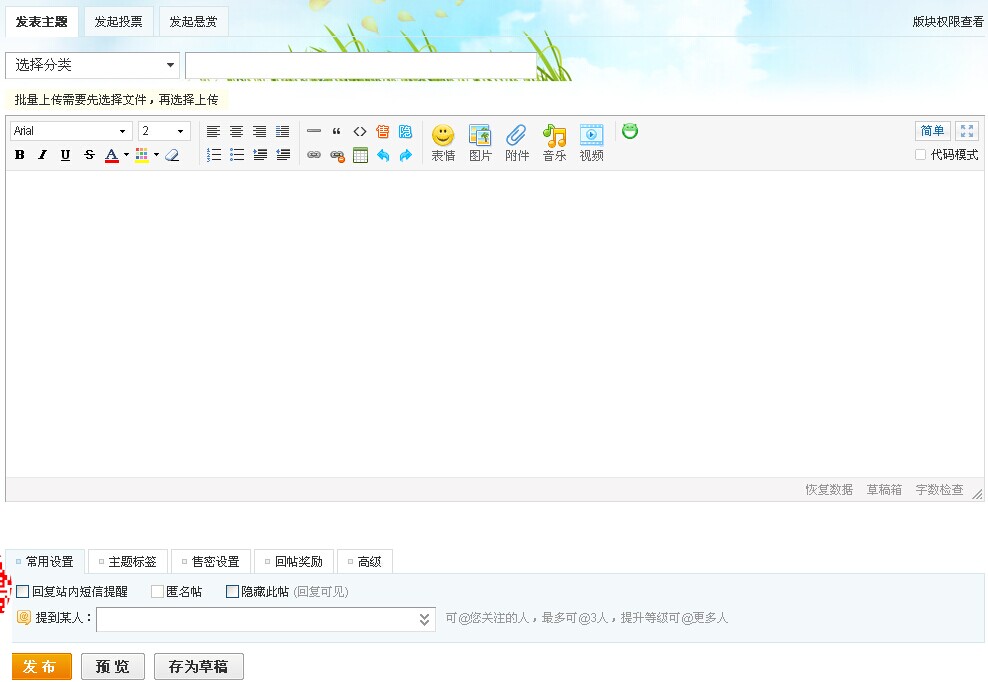
Task: Open the font size dropdown
Action: pyautogui.click(x=164, y=131)
